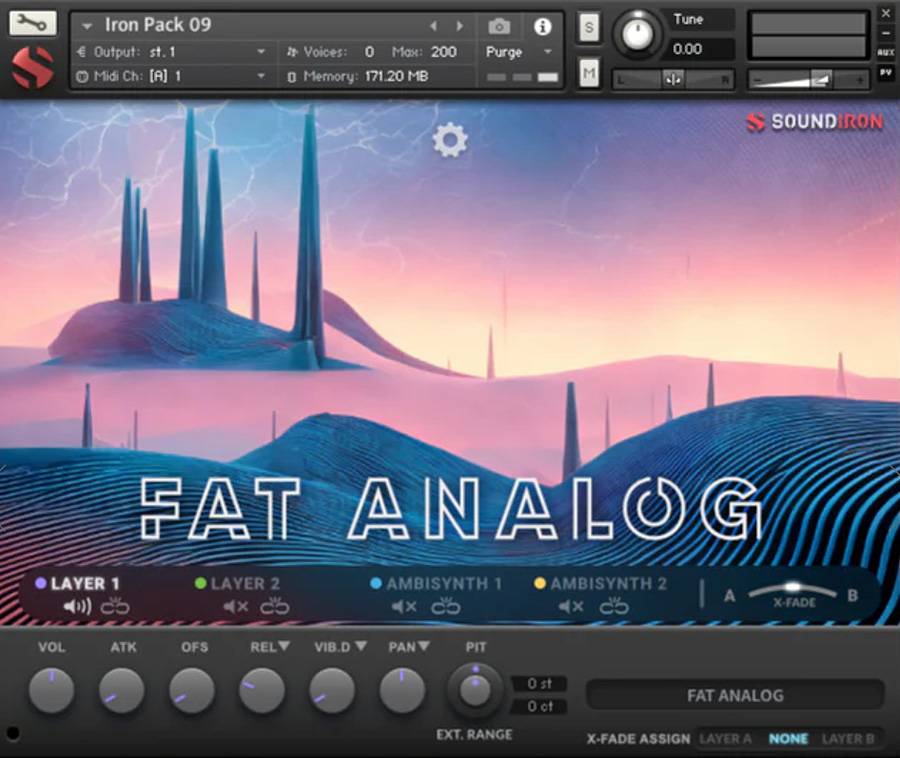Toggle Layer 1 speaker mute icon
This screenshot has height=758, width=900.
[77, 606]
